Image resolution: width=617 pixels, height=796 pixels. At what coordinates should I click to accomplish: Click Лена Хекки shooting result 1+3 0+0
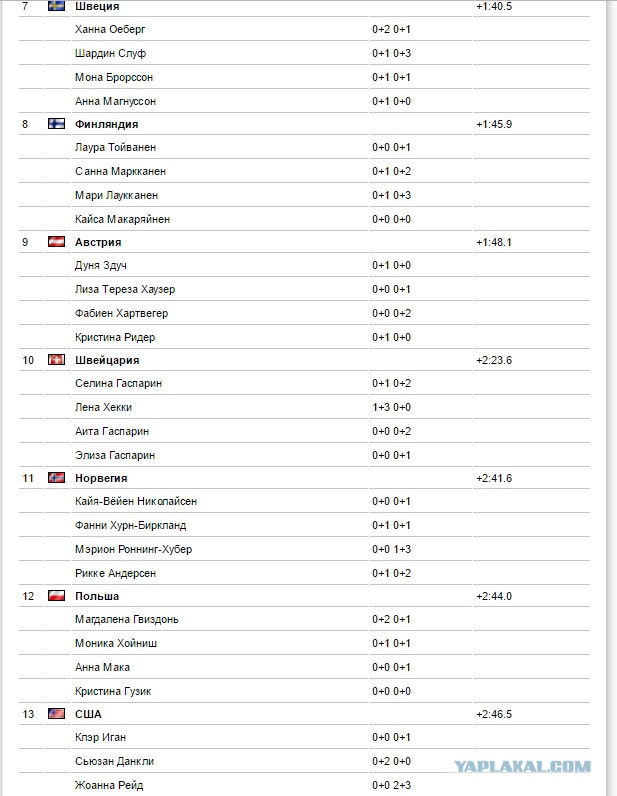[391, 407]
